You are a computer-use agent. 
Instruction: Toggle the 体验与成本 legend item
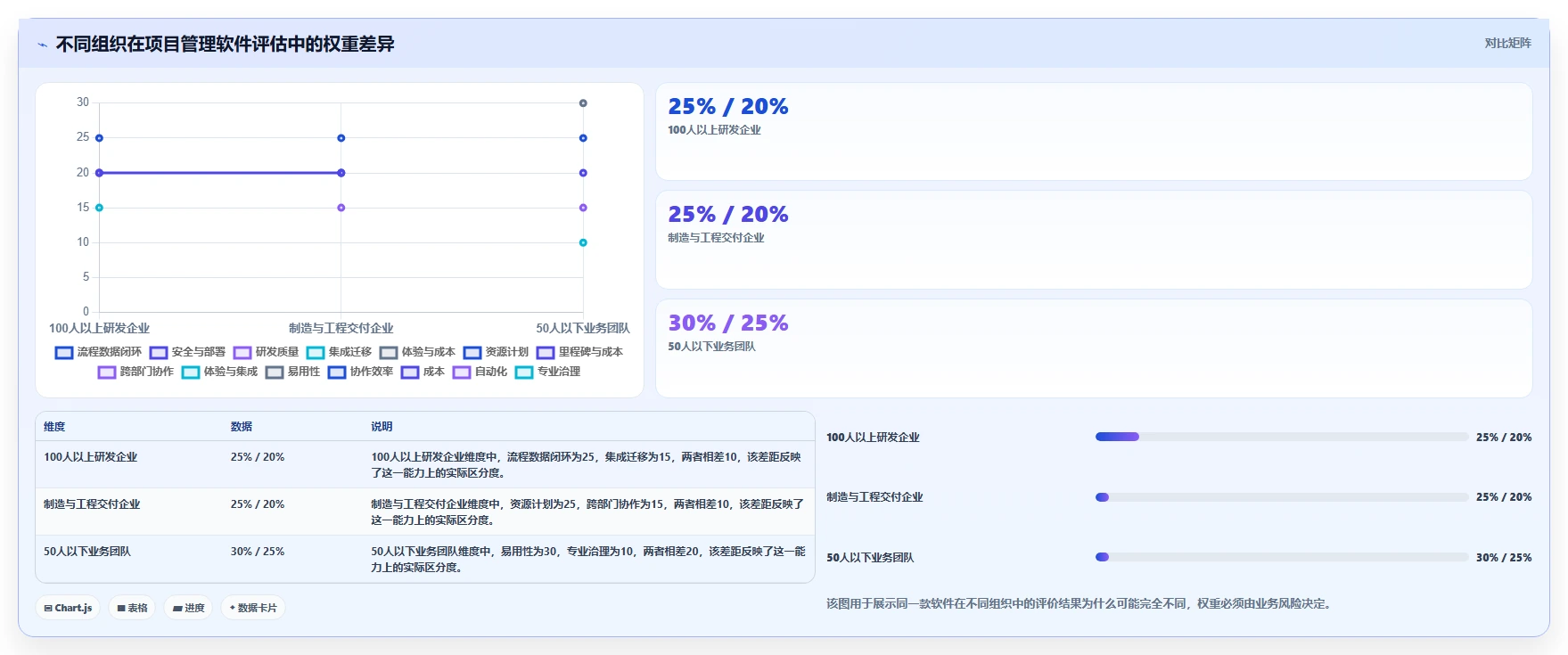417,352
